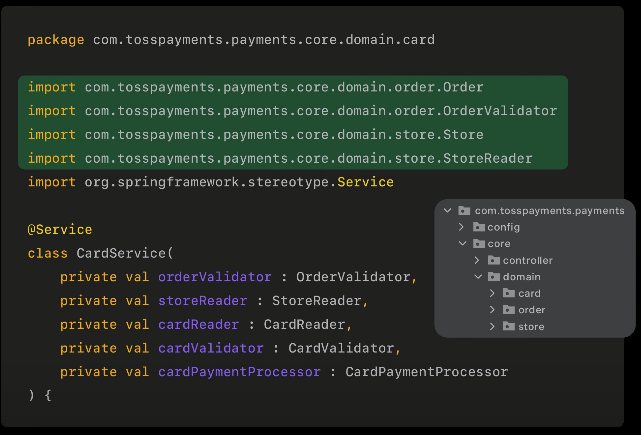Image resolution: width=641 pixels, height=435 pixels.
Task: Click private val before orderValidator
Action: point(105,277)
